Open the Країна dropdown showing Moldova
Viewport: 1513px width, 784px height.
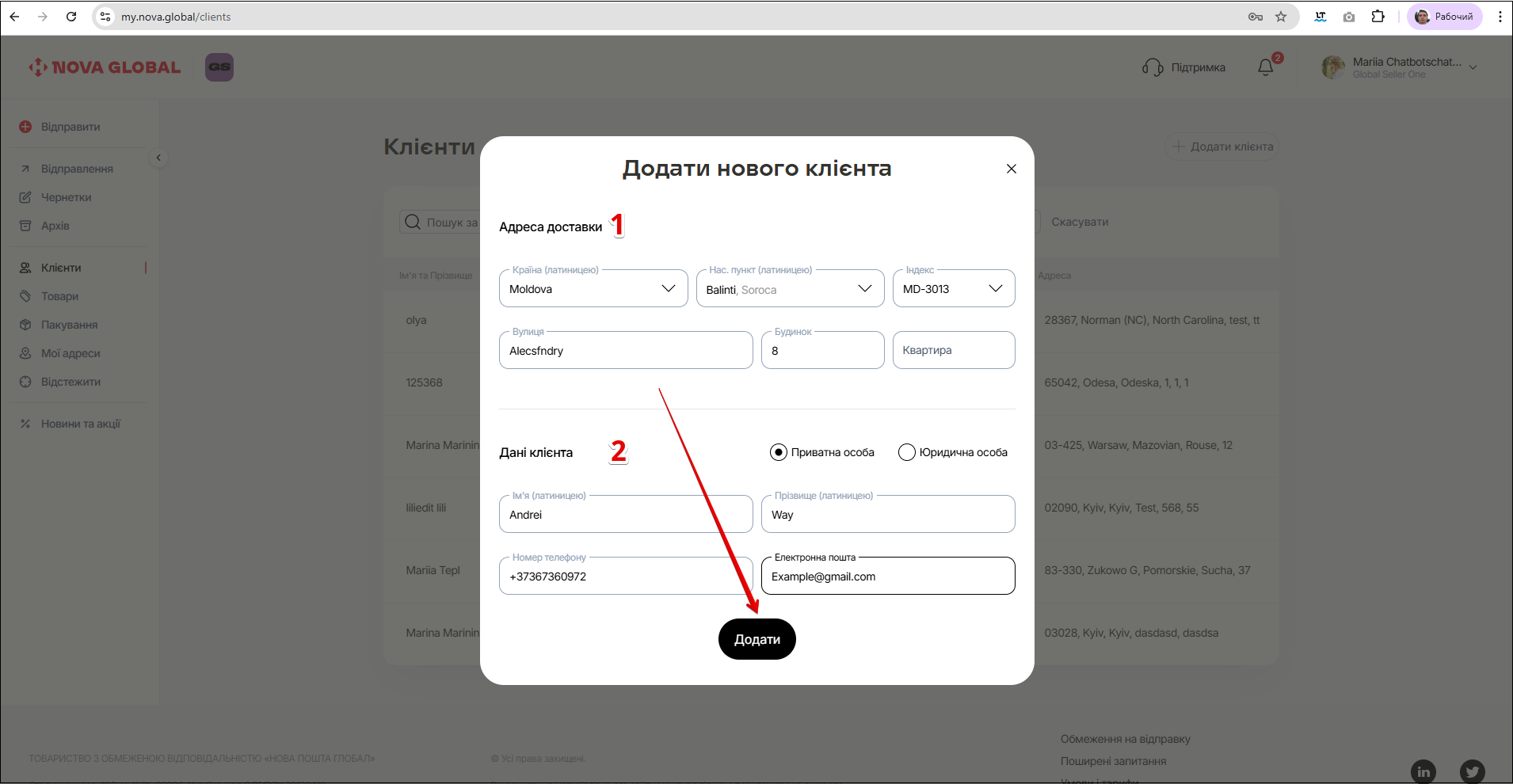tap(593, 288)
